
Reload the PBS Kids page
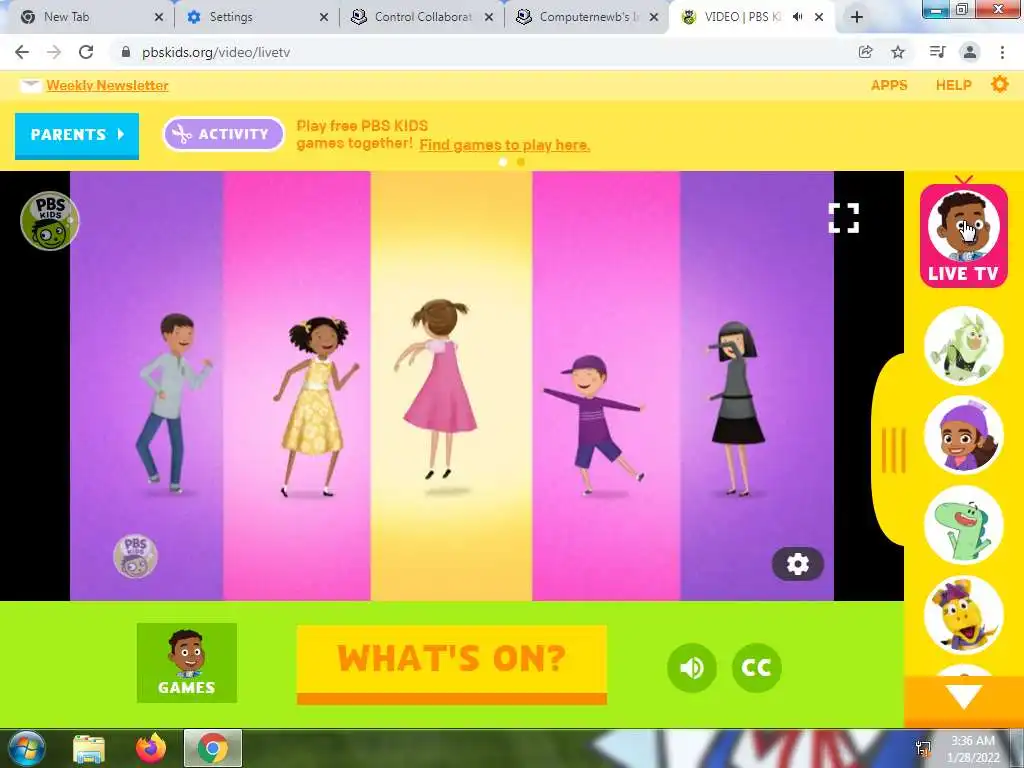click(86, 52)
